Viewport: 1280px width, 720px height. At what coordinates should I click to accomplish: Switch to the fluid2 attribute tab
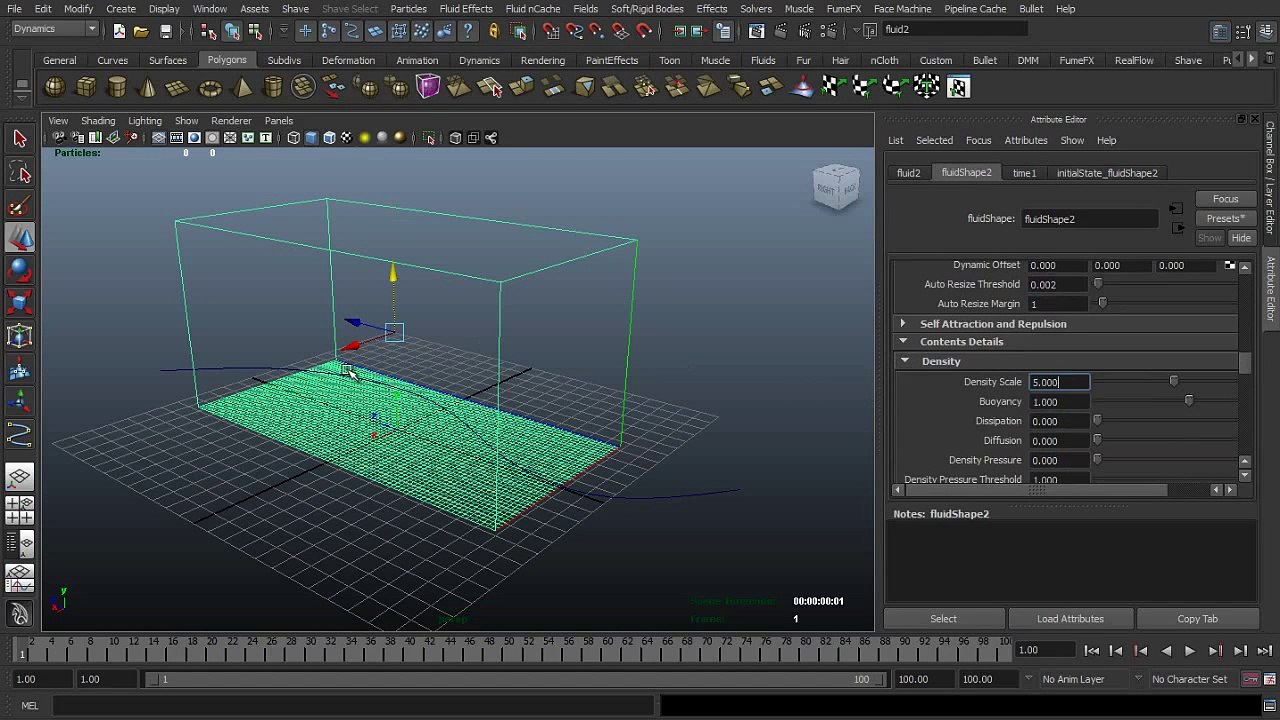point(908,173)
